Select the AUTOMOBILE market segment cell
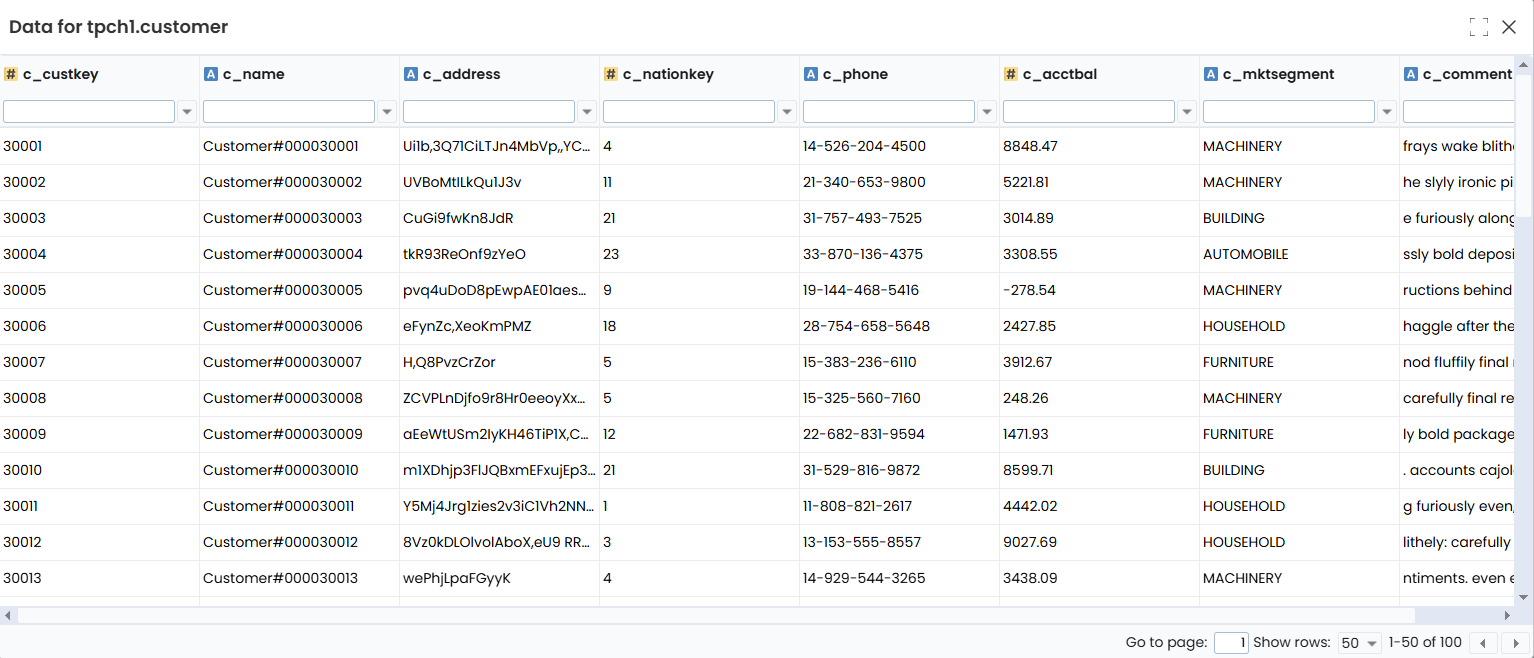The height and width of the screenshot is (658, 1534). (x=1300, y=254)
